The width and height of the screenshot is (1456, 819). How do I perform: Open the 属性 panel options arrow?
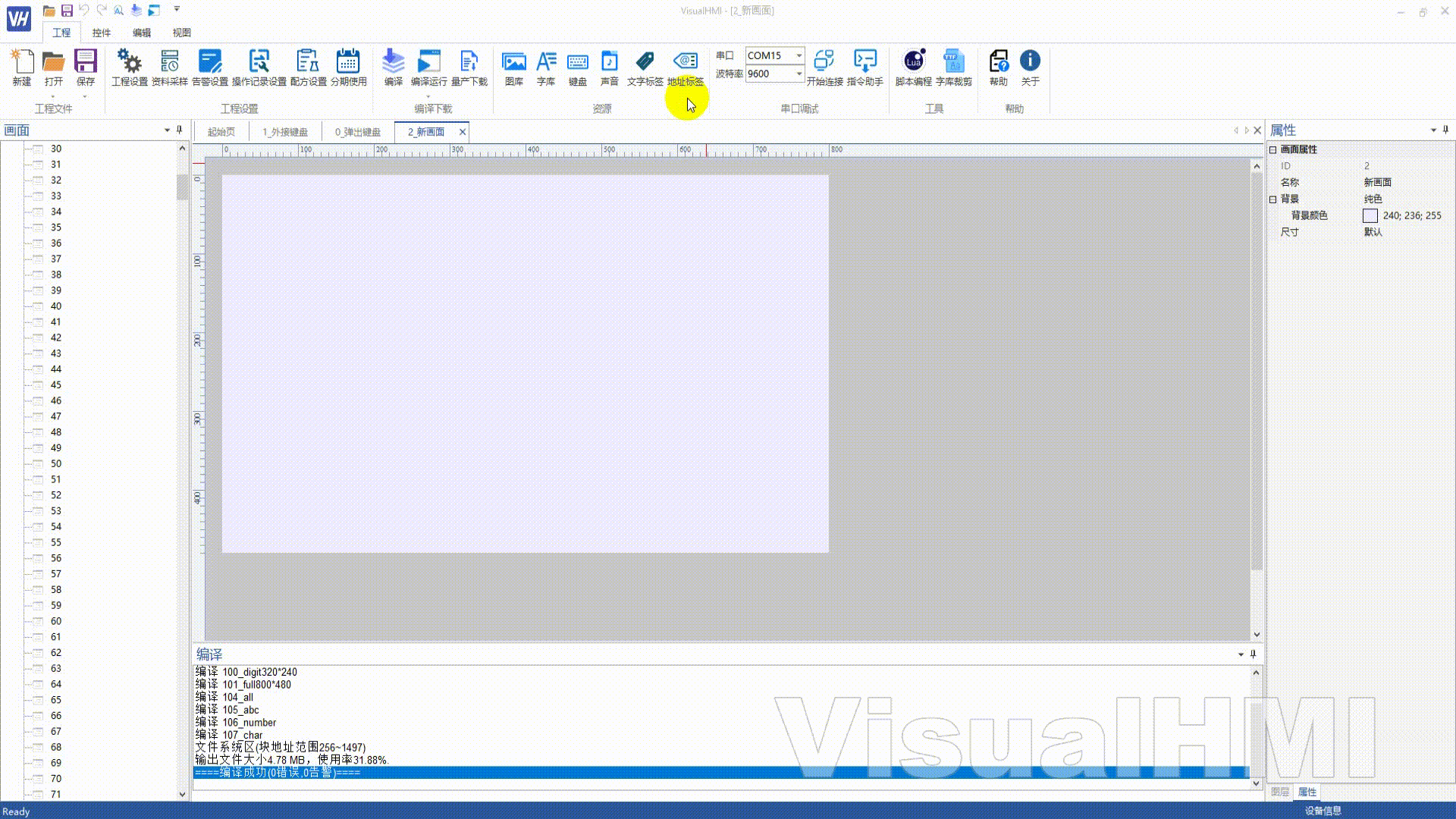click(x=1433, y=130)
